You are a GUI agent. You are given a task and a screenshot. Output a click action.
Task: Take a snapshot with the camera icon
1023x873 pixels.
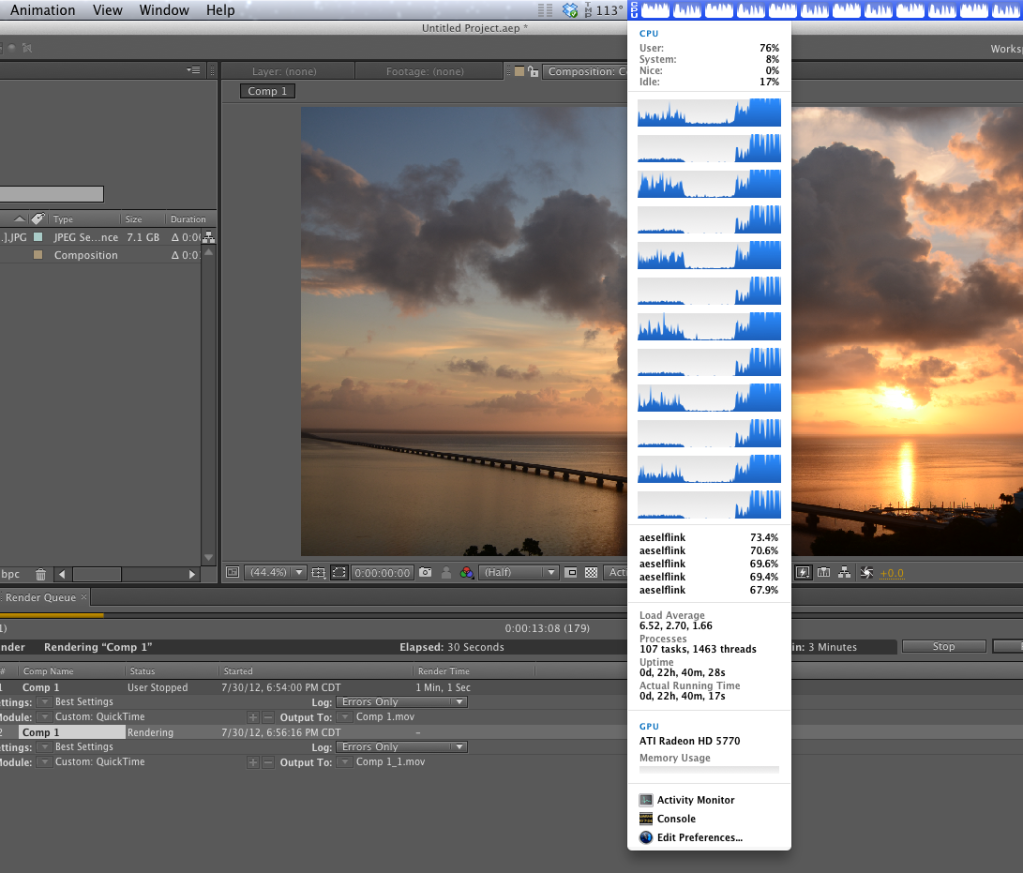425,573
